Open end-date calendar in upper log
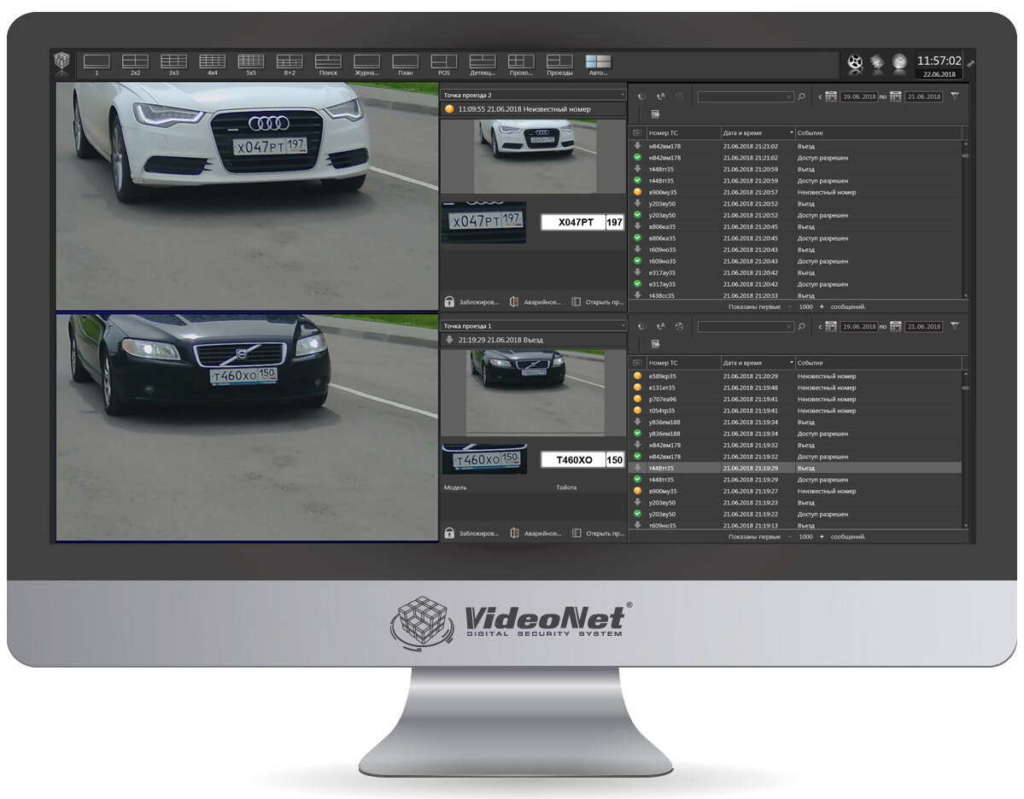 895,97
